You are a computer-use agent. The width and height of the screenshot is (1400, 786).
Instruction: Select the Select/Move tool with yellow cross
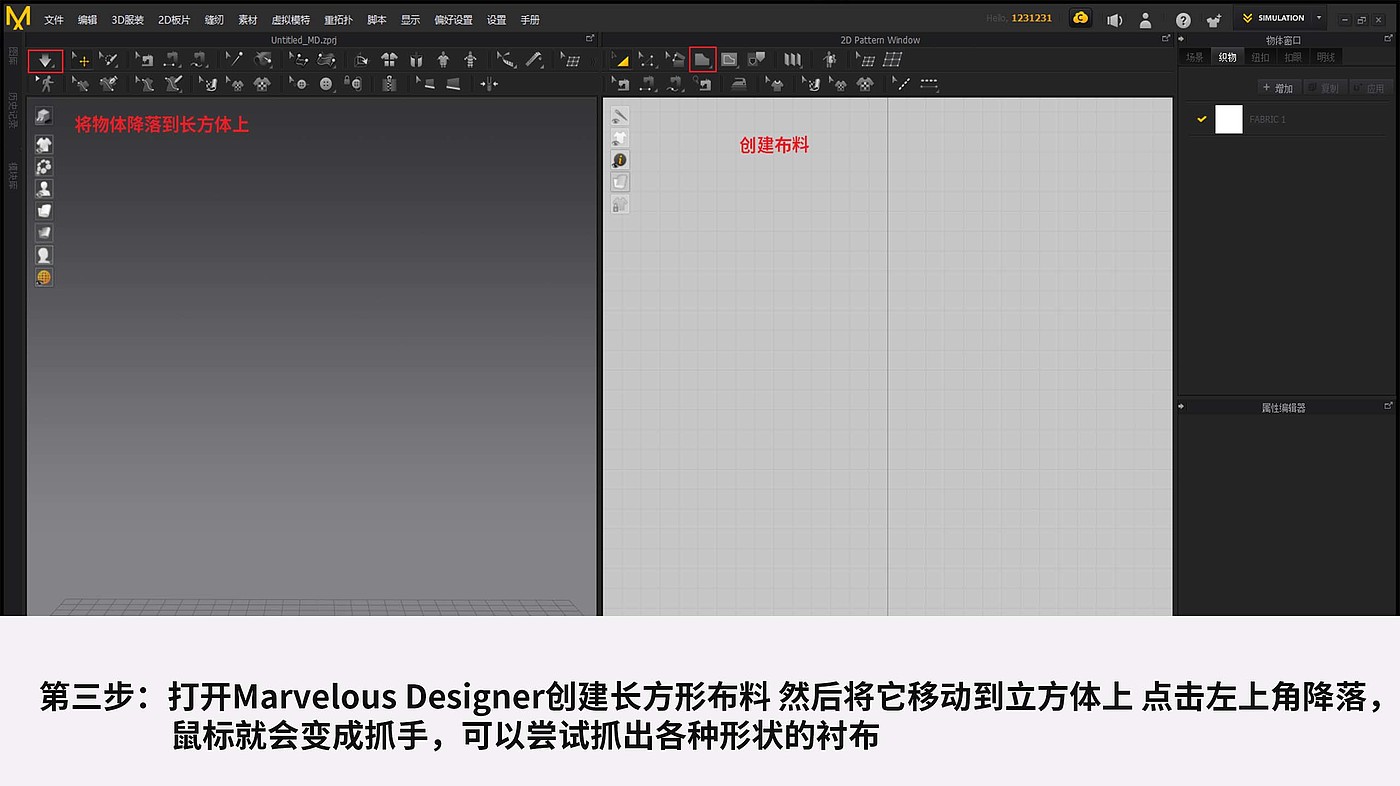[x=83, y=60]
